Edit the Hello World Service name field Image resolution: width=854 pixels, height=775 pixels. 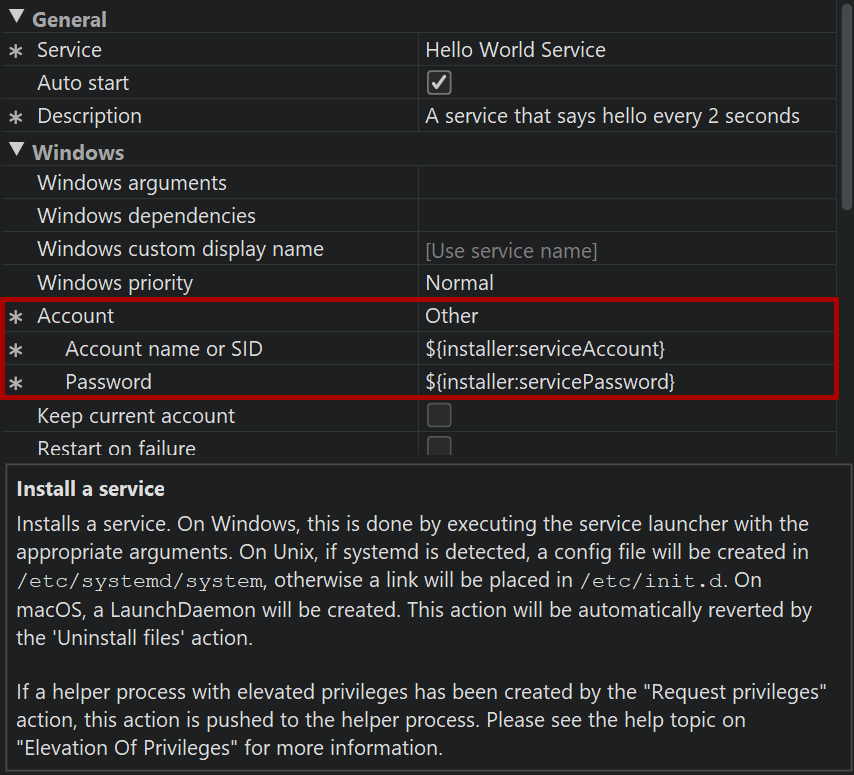(626, 50)
